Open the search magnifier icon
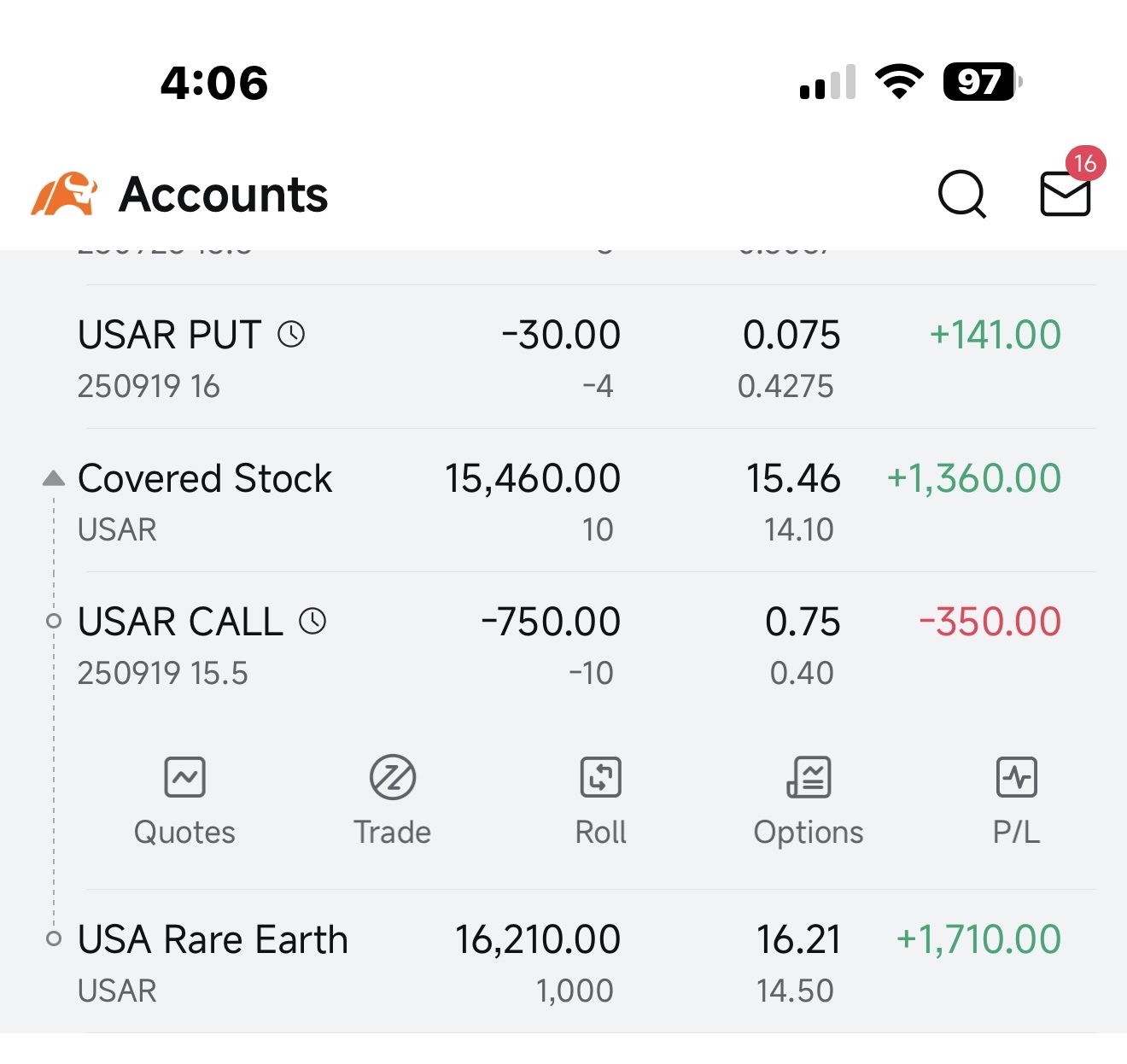Screen dimensions: 1127x1064 [x=962, y=195]
